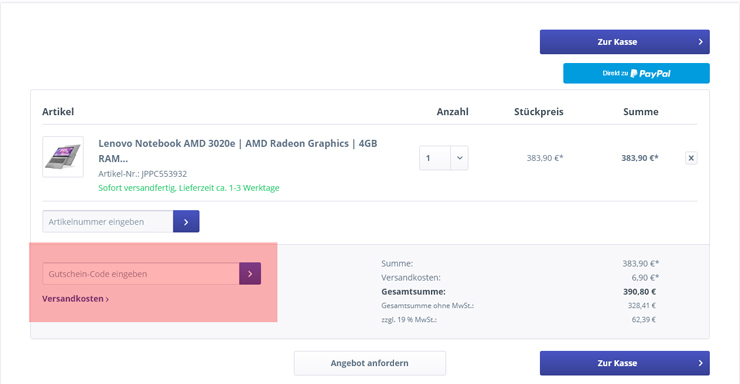Open the Versandkosten link
The width and height of the screenshot is (740, 384).
pyautogui.click(x=76, y=299)
